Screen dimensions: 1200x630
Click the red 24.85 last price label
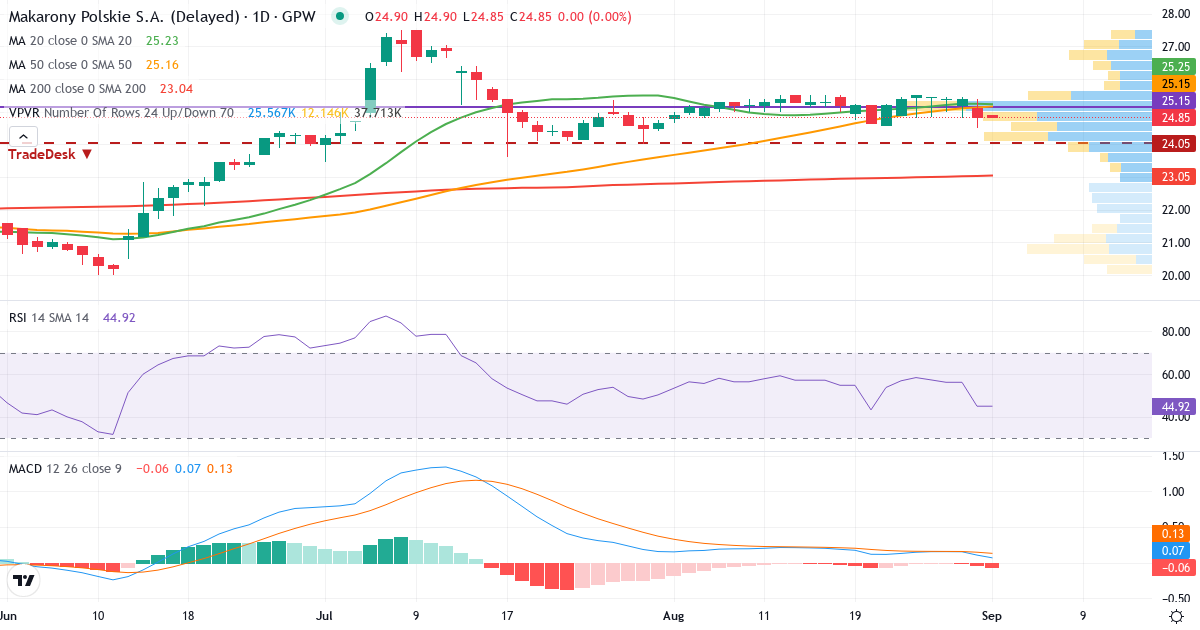pyautogui.click(x=1175, y=118)
